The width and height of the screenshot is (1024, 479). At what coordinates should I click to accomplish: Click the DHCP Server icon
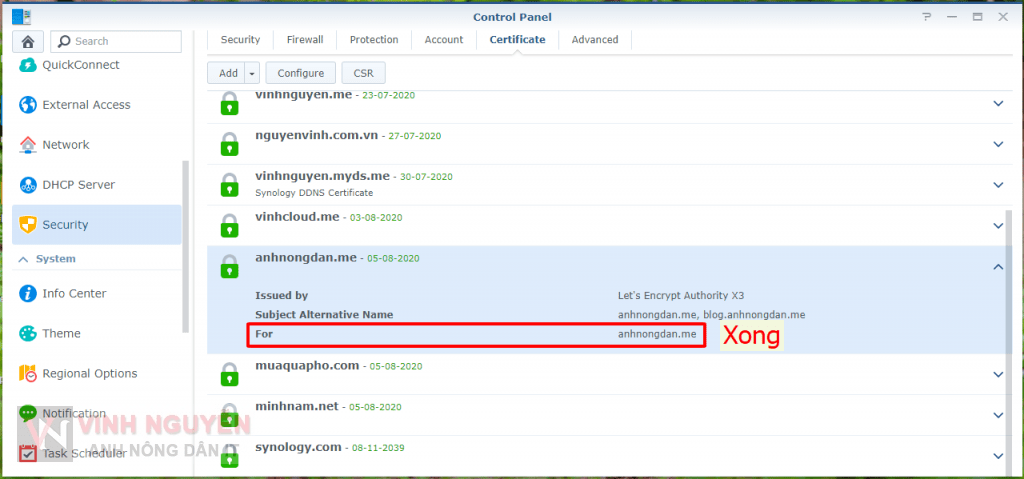(28, 185)
